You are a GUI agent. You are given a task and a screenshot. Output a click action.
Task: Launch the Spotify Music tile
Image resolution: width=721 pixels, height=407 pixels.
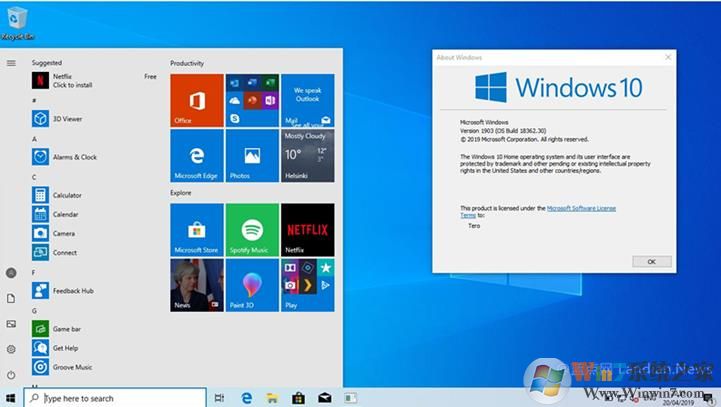pyautogui.click(x=251, y=229)
